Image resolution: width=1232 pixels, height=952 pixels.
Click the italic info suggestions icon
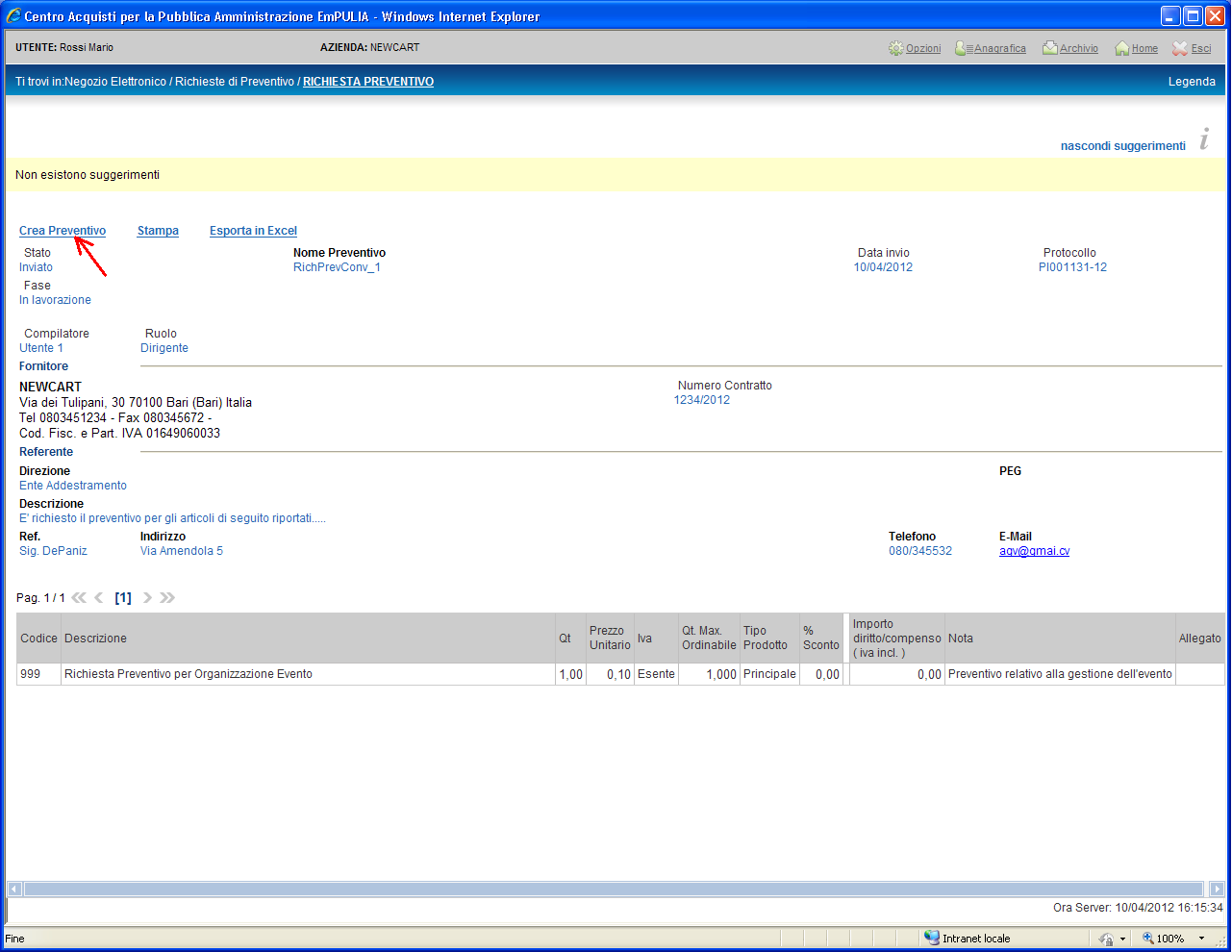(x=1204, y=139)
